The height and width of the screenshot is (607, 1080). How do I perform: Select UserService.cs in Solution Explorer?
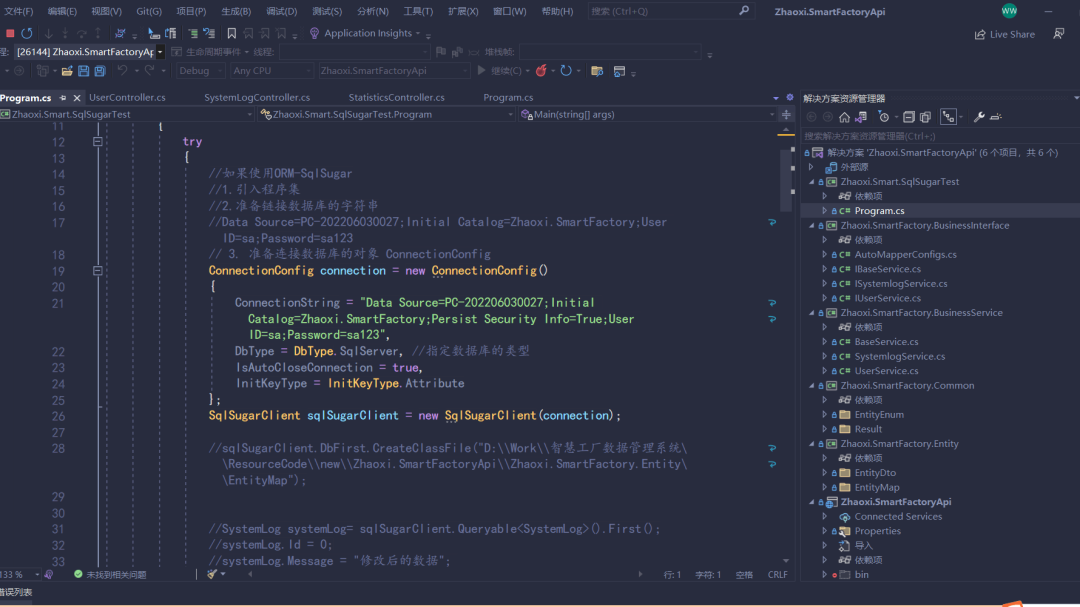click(886, 371)
